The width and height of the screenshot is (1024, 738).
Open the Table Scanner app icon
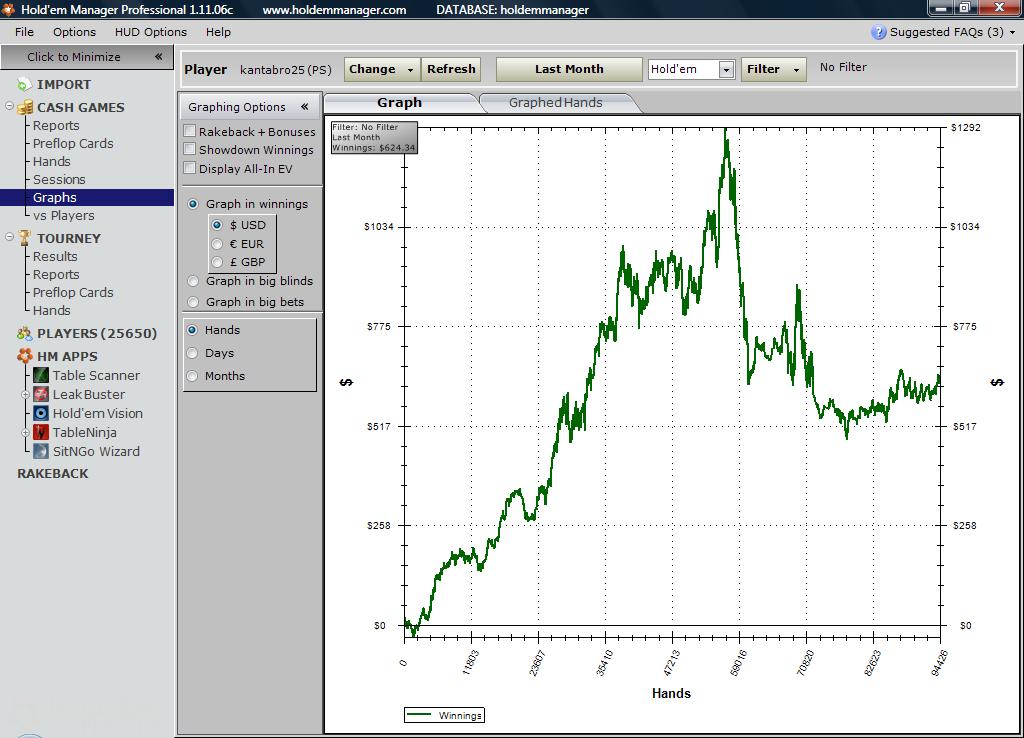(40, 375)
